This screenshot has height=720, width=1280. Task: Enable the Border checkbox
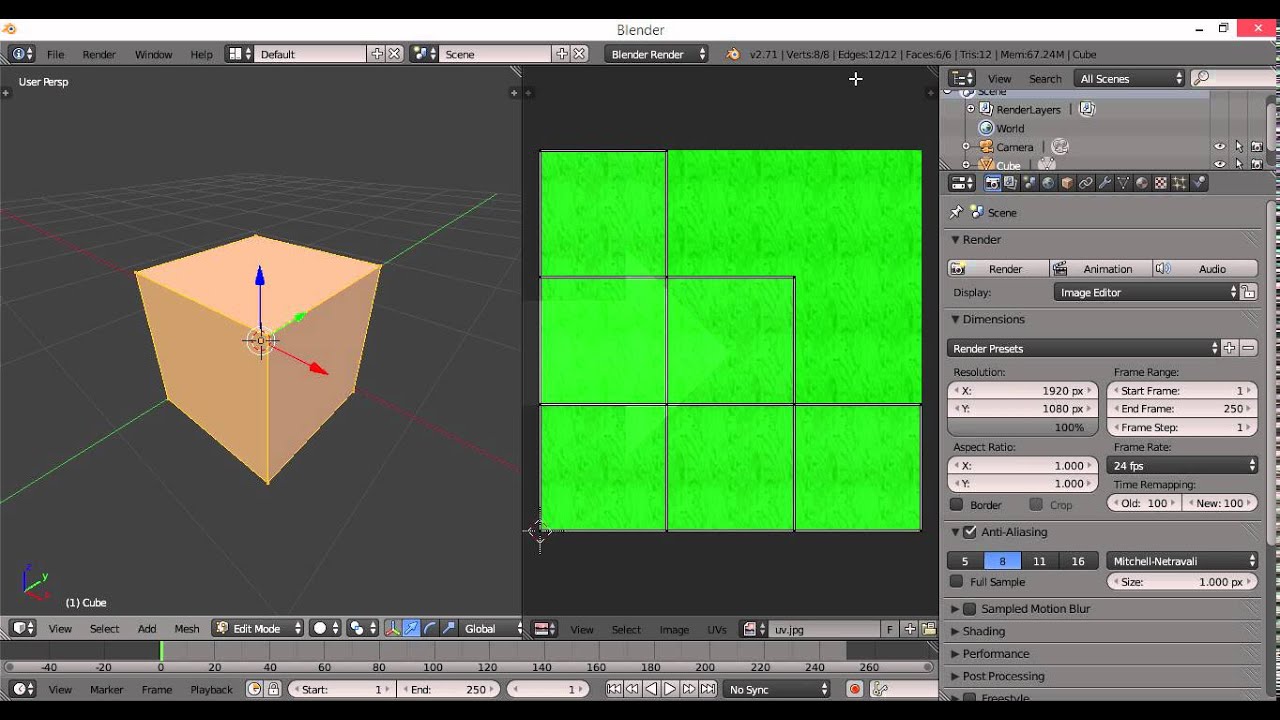[957, 505]
